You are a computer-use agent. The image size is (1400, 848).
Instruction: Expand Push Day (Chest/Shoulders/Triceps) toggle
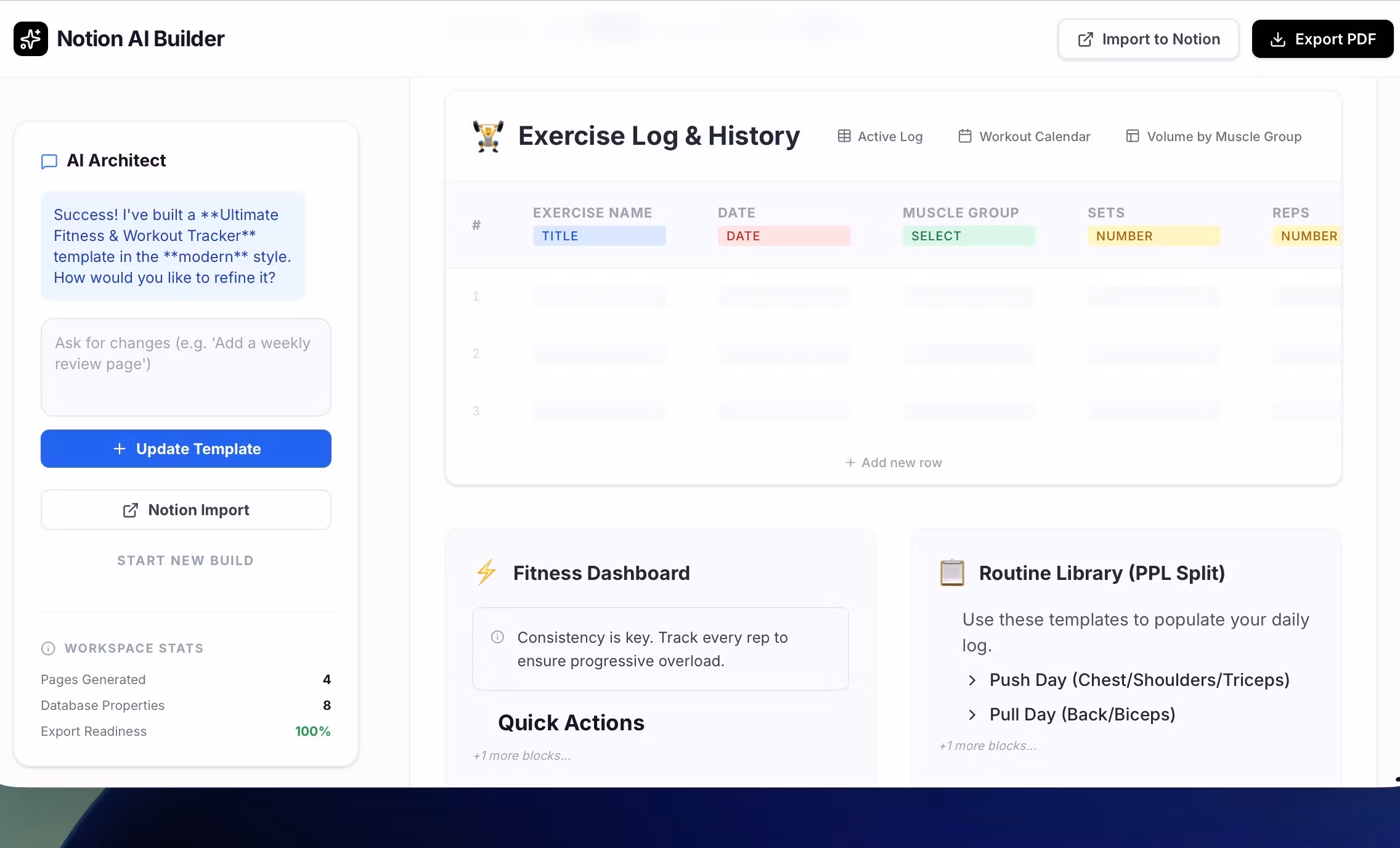click(x=972, y=680)
